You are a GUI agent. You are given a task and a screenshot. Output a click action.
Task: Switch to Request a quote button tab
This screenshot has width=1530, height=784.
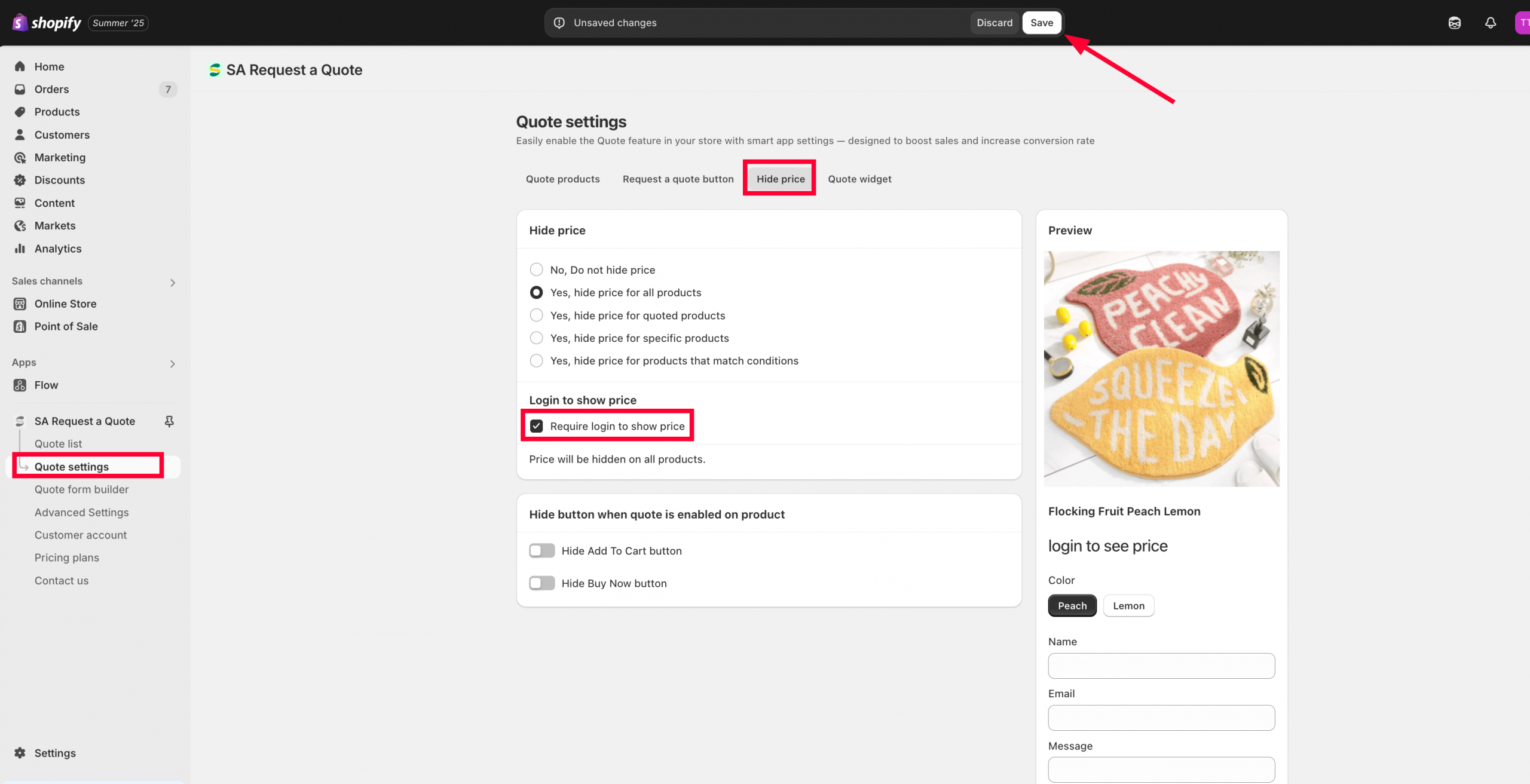pyautogui.click(x=678, y=179)
